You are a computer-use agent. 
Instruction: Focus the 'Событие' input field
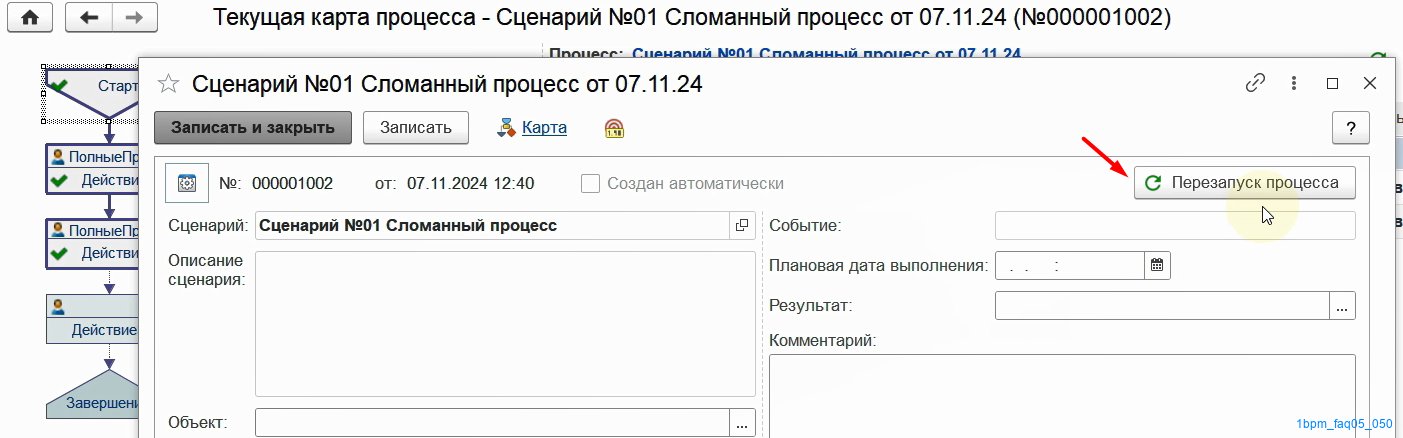coord(1175,225)
